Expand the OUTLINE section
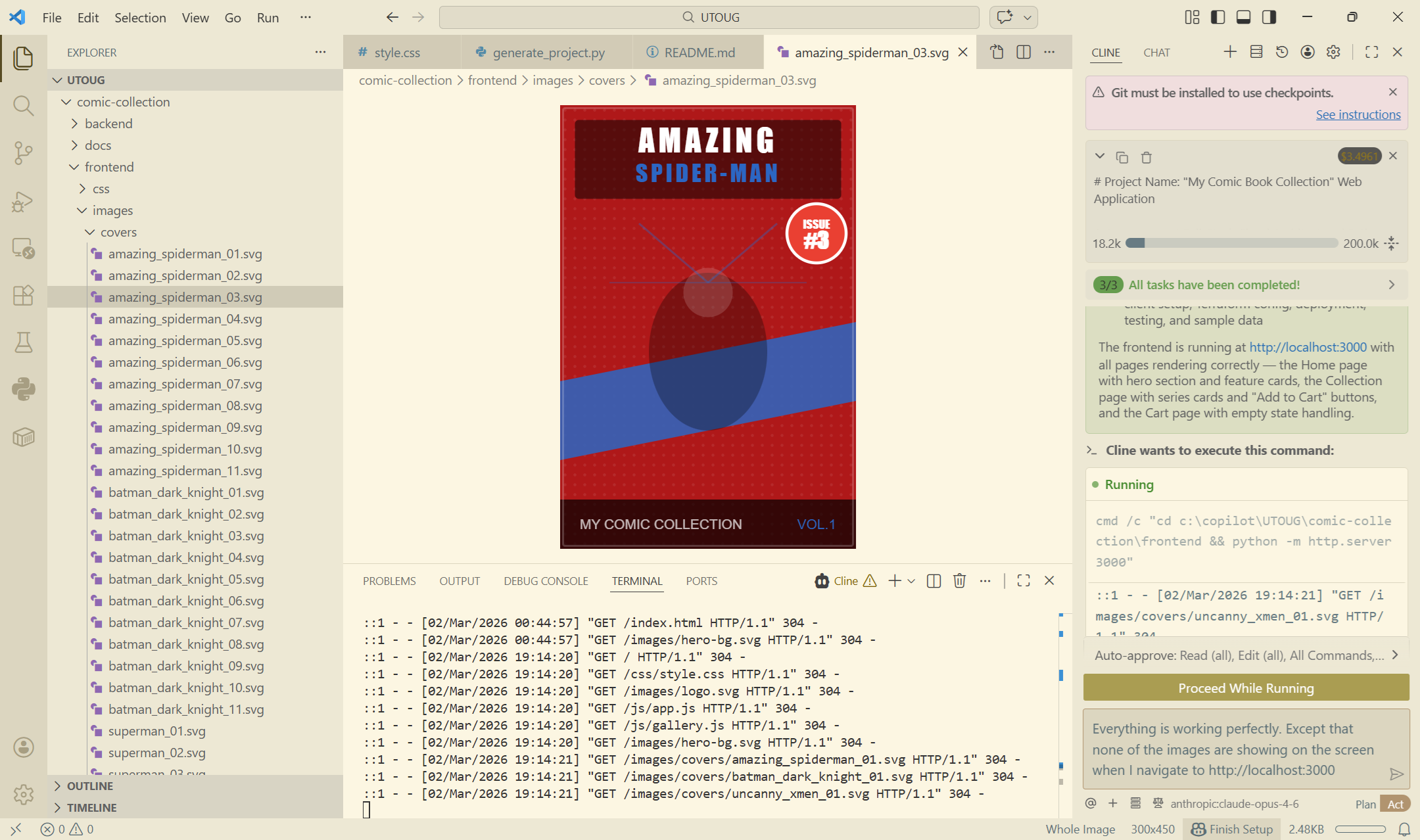This screenshot has width=1420, height=840. 89,786
